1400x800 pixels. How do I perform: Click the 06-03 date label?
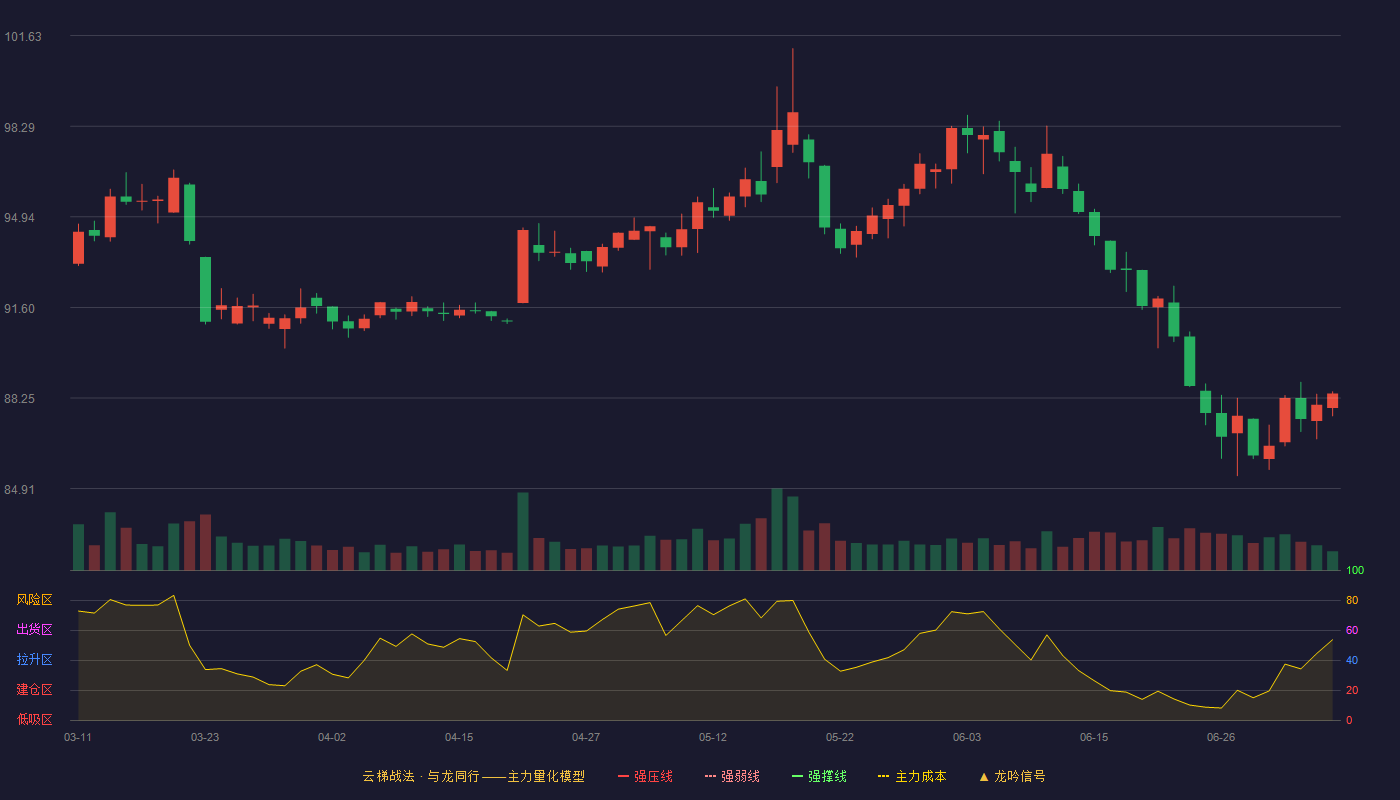click(967, 737)
